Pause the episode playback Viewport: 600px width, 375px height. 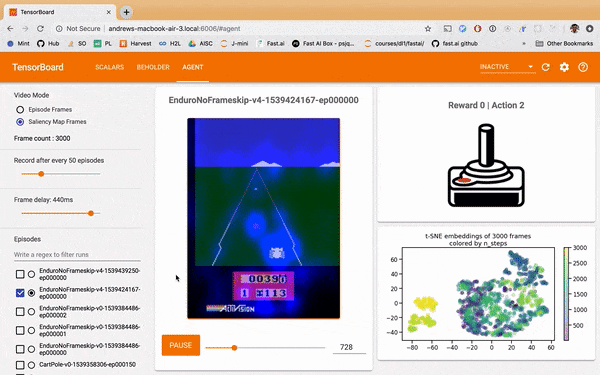click(181, 345)
